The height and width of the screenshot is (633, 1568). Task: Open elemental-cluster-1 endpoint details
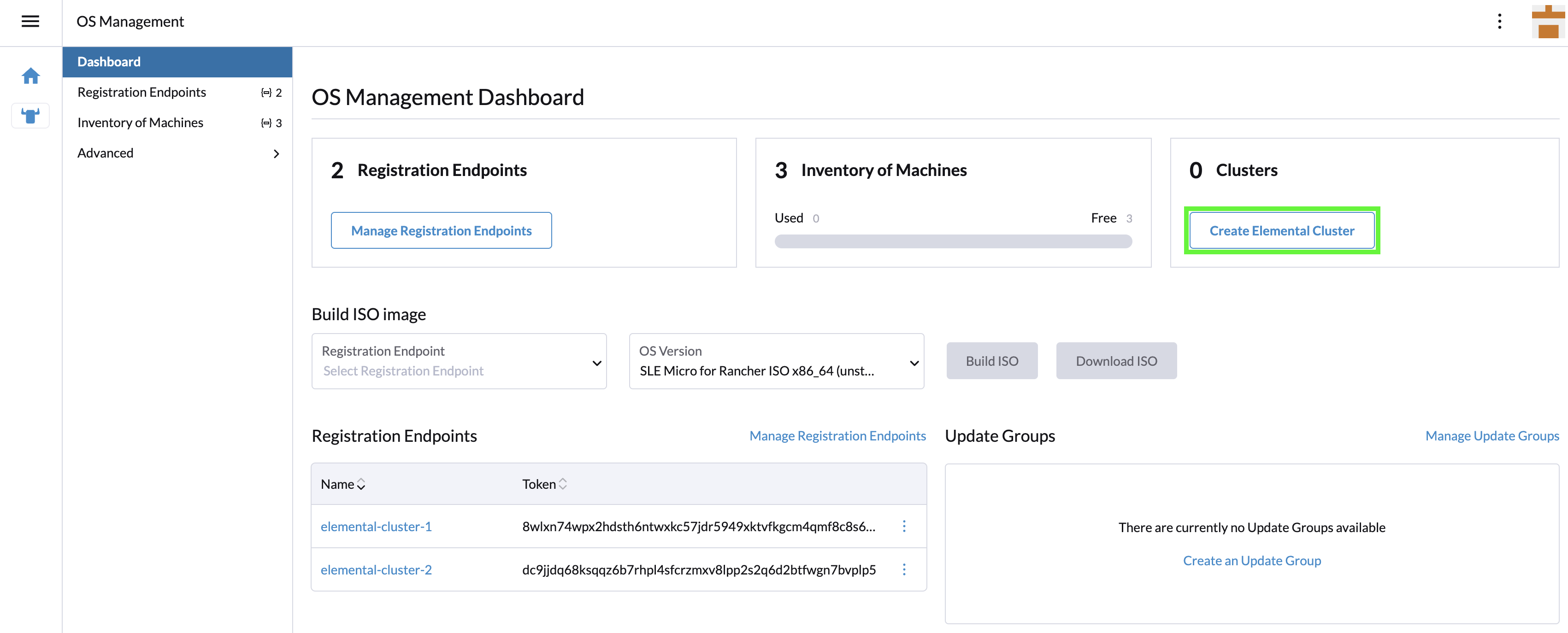click(x=376, y=526)
